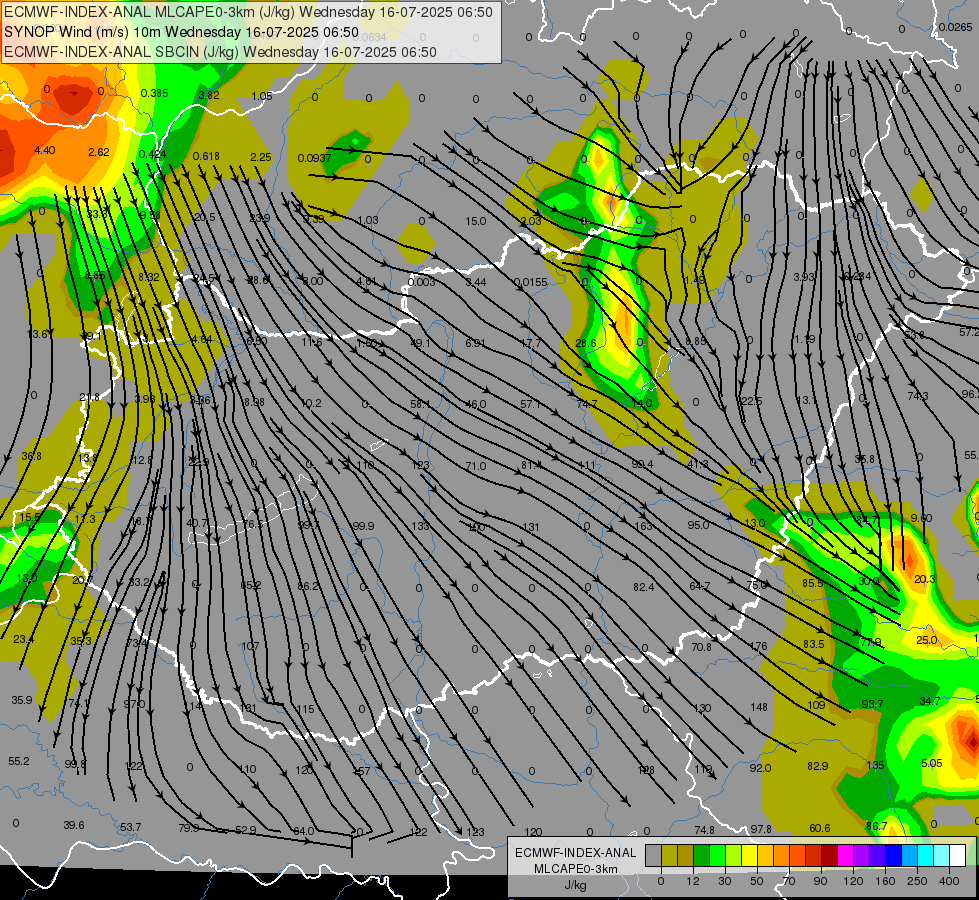Select the cyan legend swatch
The image size is (979, 900).
[927, 855]
